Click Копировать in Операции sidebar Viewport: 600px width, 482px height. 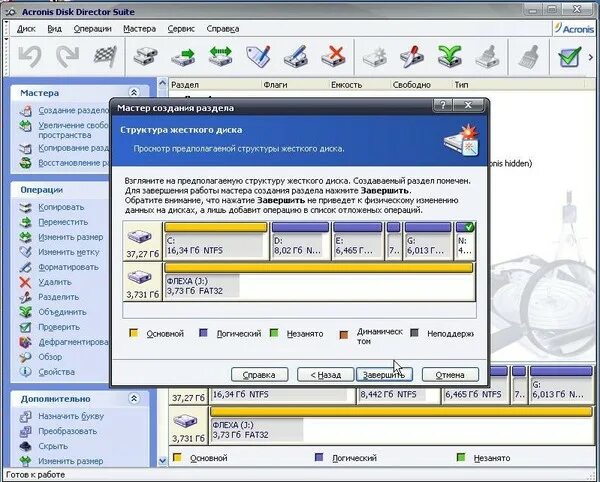[x=61, y=207]
